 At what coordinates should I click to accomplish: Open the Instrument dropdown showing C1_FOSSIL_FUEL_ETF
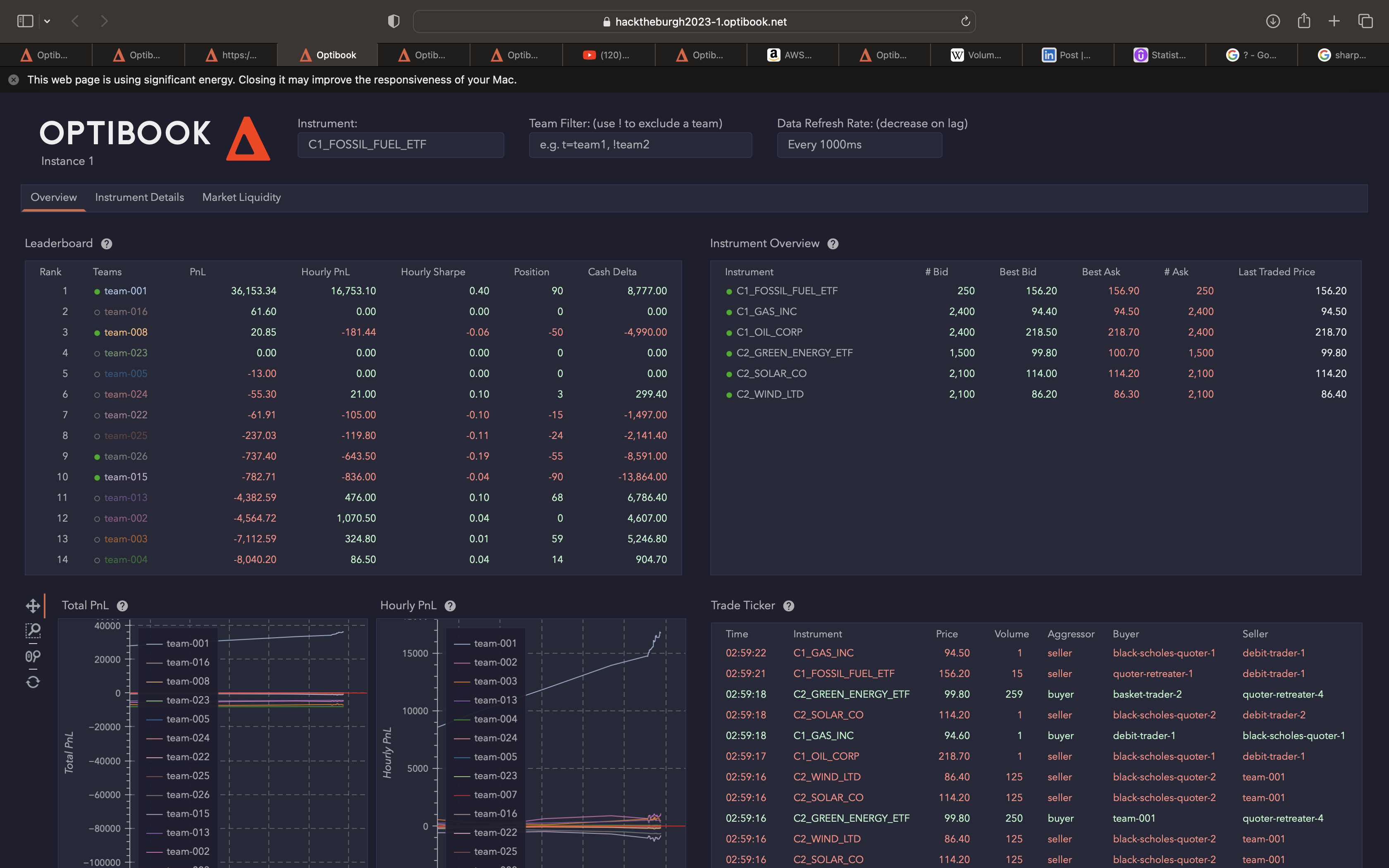pyautogui.click(x=400, y=145)
